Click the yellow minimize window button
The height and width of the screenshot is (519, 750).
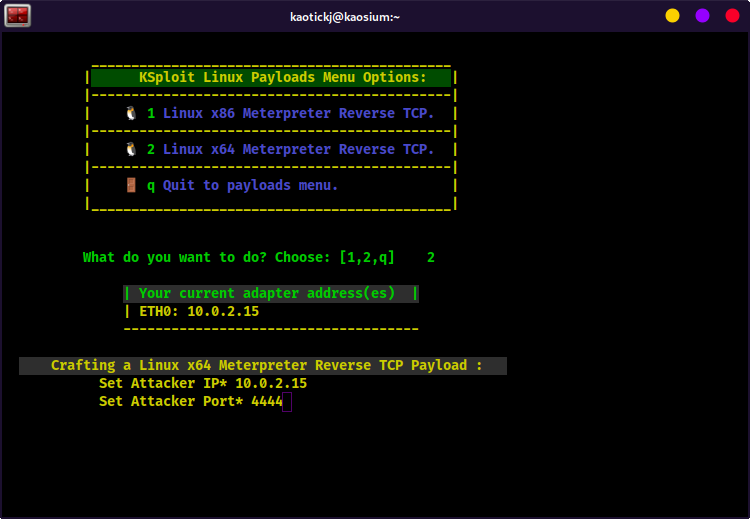[672, 16]
